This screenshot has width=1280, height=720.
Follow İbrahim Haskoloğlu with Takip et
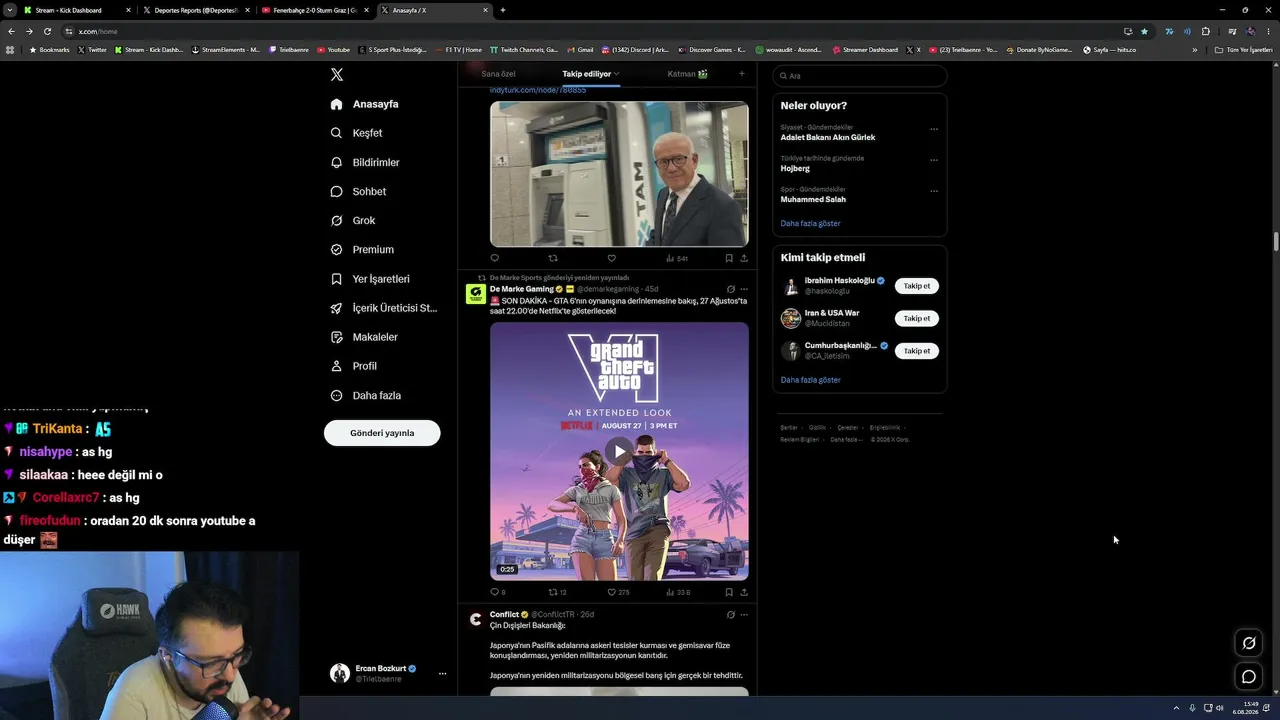[917, 286]
